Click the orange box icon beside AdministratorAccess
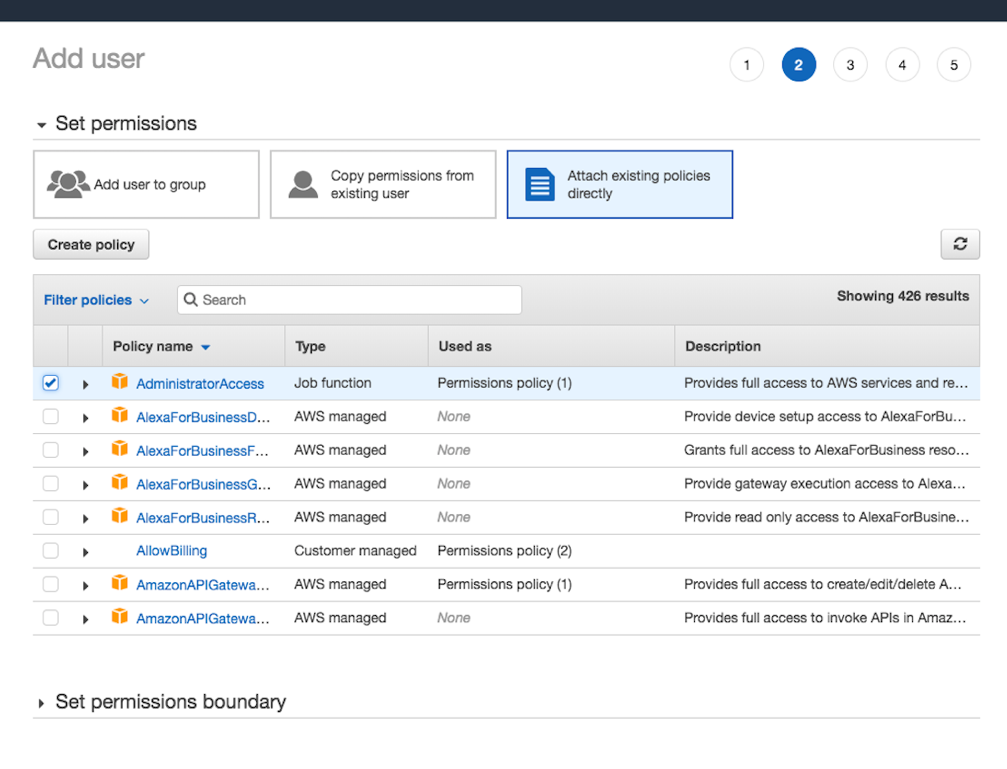Screen dimensions: 1007x769 pyautogui.click(x=119, y=382)
